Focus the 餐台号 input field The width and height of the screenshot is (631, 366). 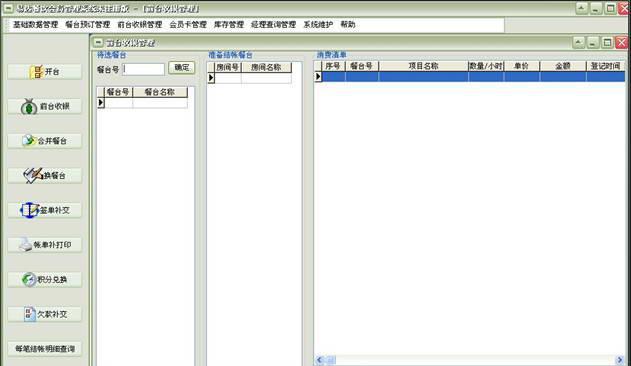(144, 69)
